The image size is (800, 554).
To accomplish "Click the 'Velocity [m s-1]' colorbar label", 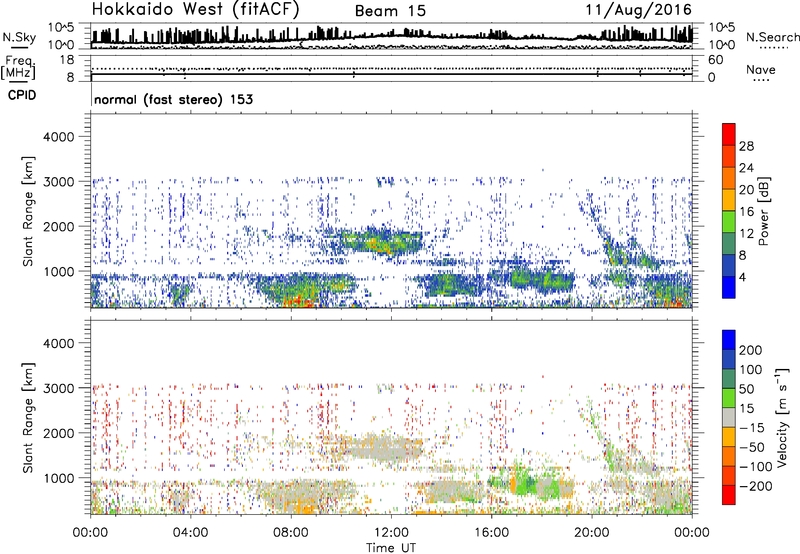I will click(x=782, y=417).
